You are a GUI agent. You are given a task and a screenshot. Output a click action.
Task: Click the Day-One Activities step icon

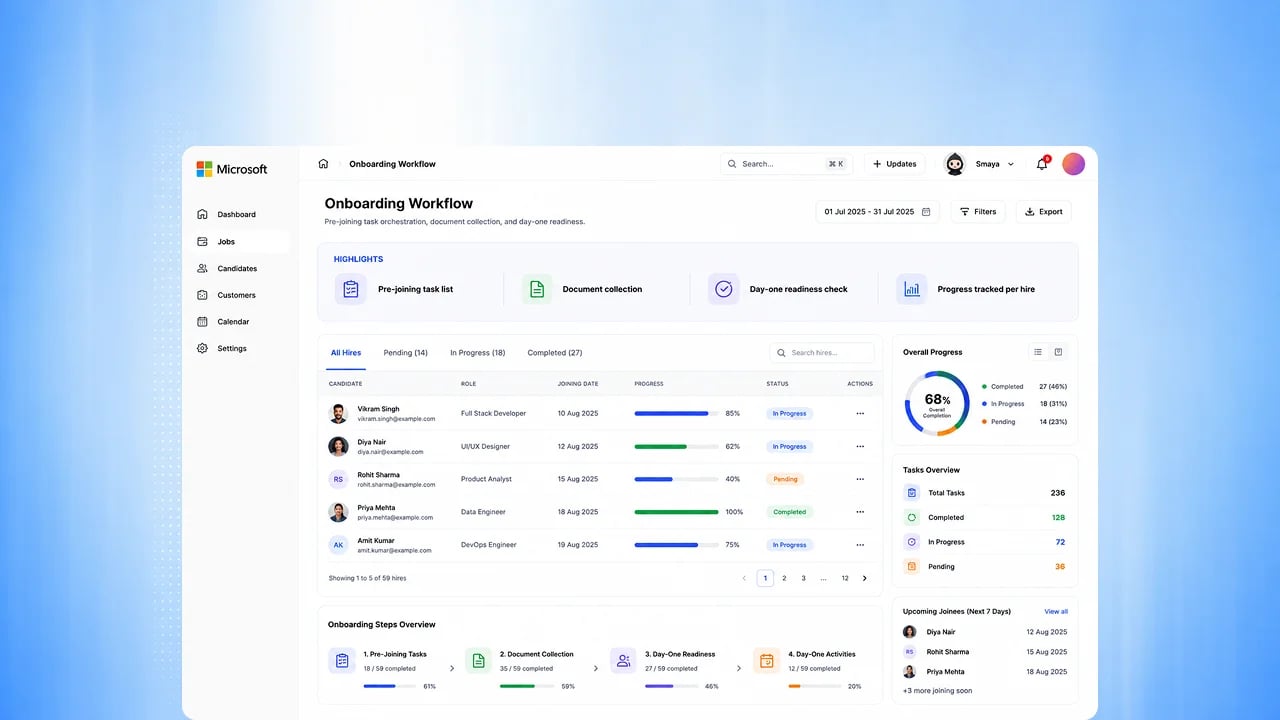[766, 661]
